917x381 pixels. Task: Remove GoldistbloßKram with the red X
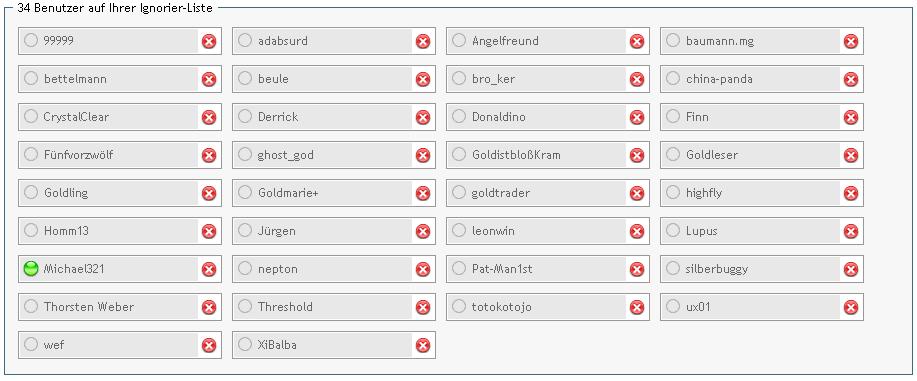(637, 155)
